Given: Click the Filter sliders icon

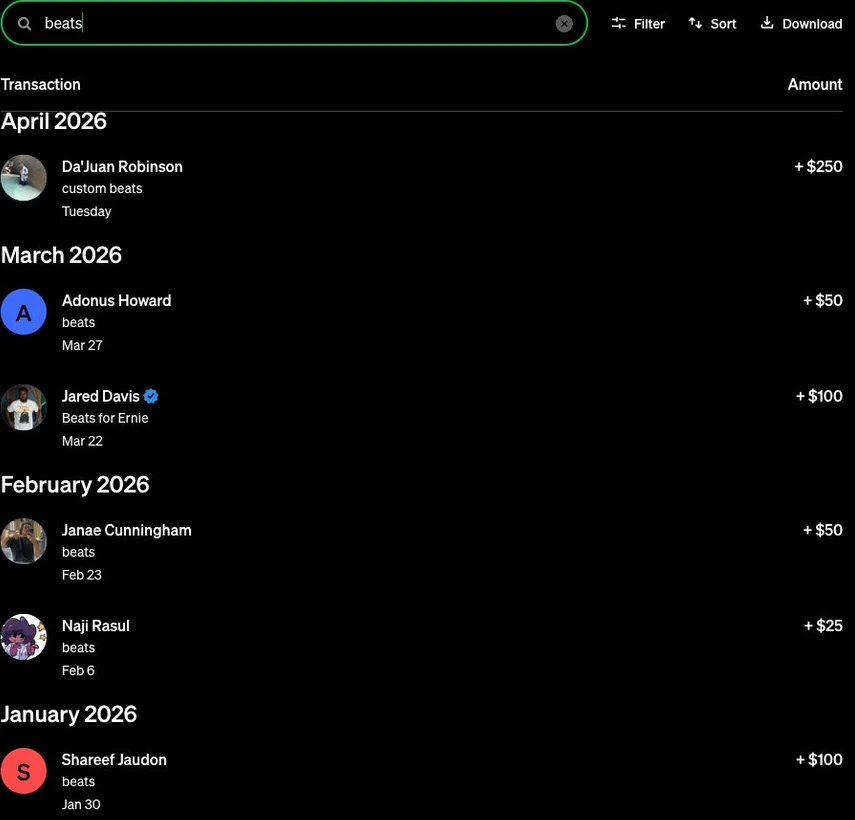Looking at the screenshot, I should [618, 23].
